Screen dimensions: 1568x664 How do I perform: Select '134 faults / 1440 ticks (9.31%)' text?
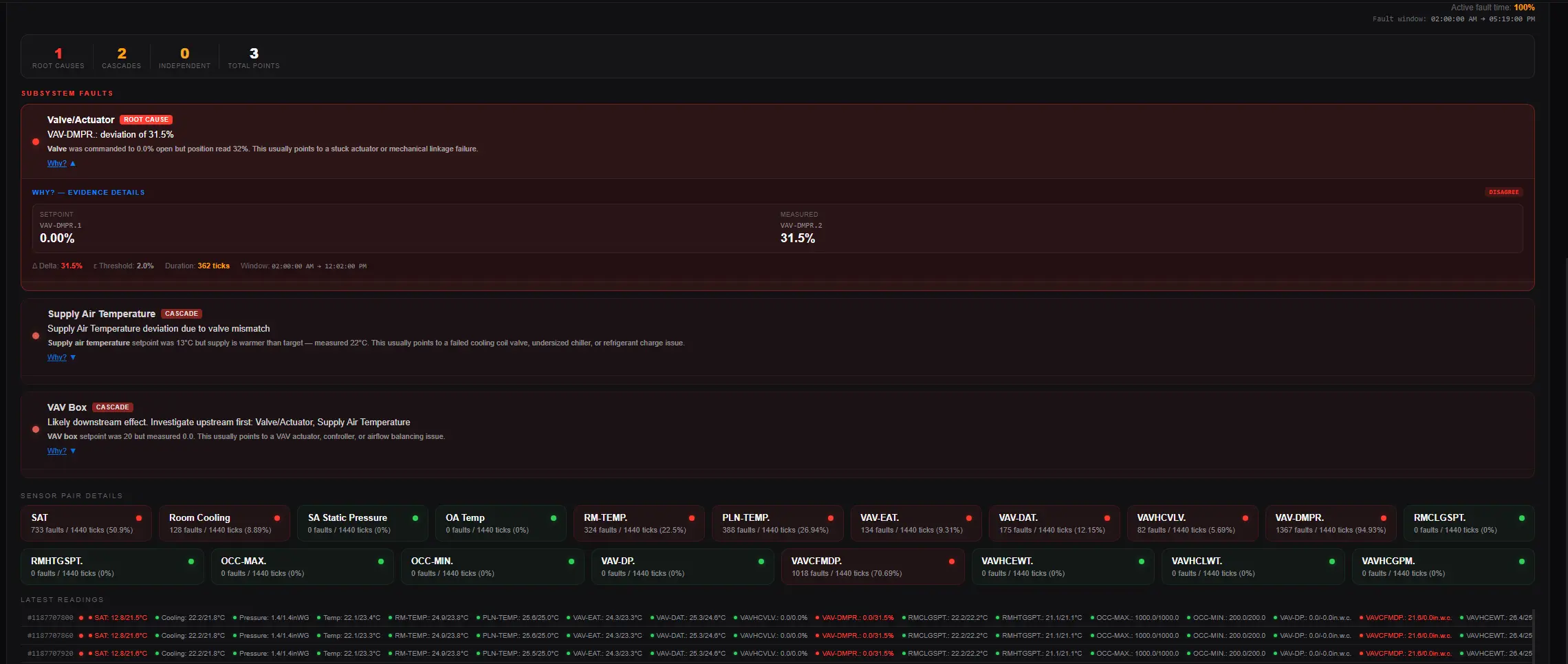[x=911, y=531]
